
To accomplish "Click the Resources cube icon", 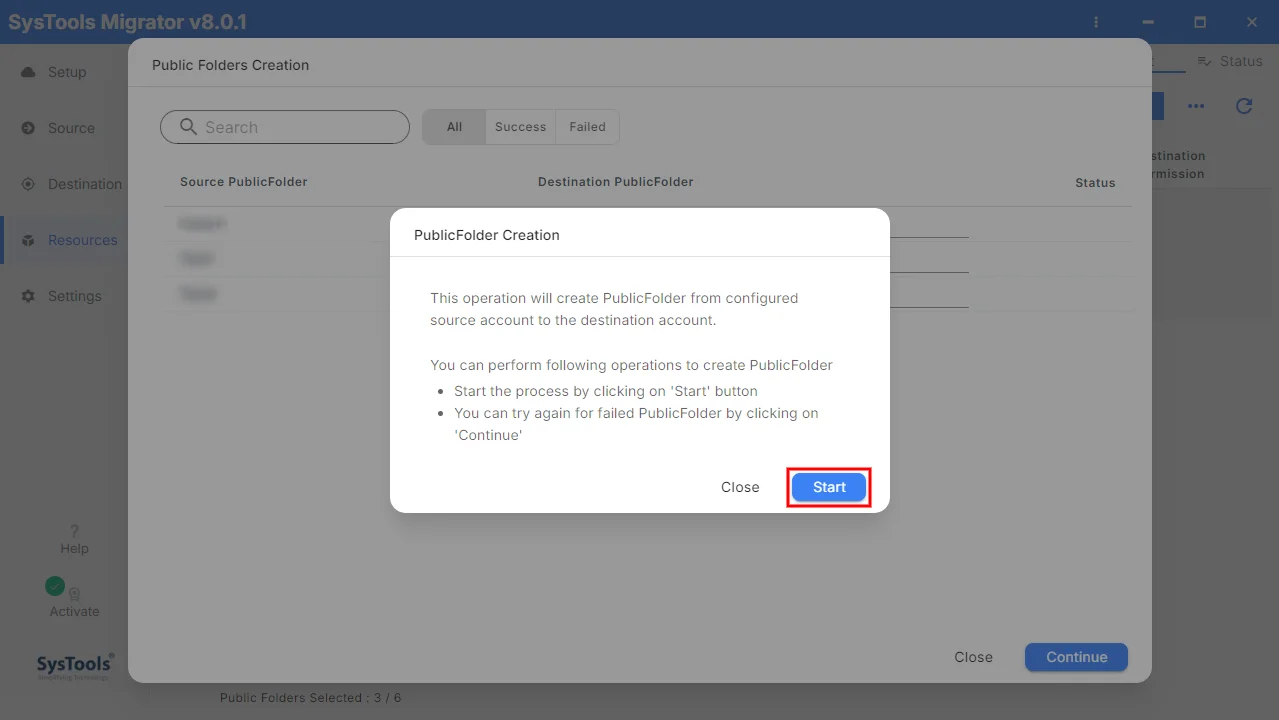I will (x=28, y=240).
